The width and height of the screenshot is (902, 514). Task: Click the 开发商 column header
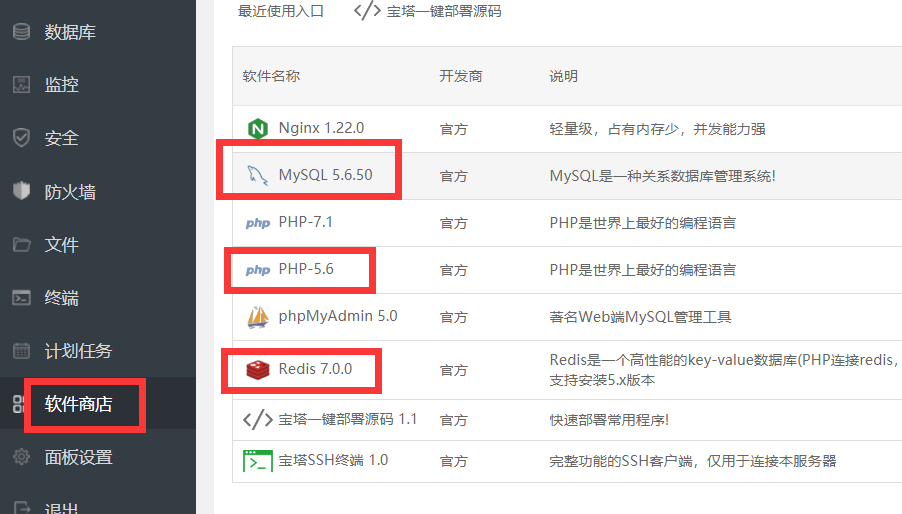tap(461, 76)
